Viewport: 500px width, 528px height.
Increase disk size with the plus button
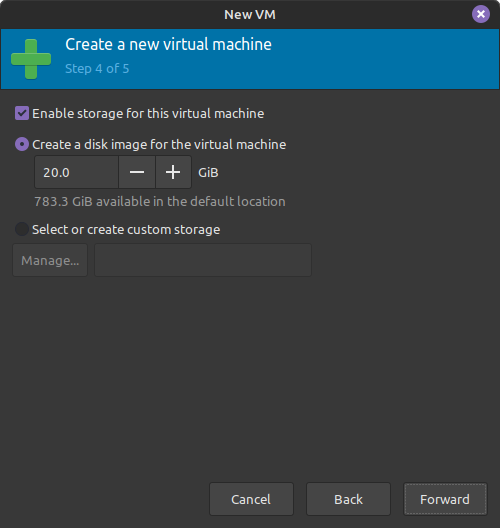(x=173, y=172)
